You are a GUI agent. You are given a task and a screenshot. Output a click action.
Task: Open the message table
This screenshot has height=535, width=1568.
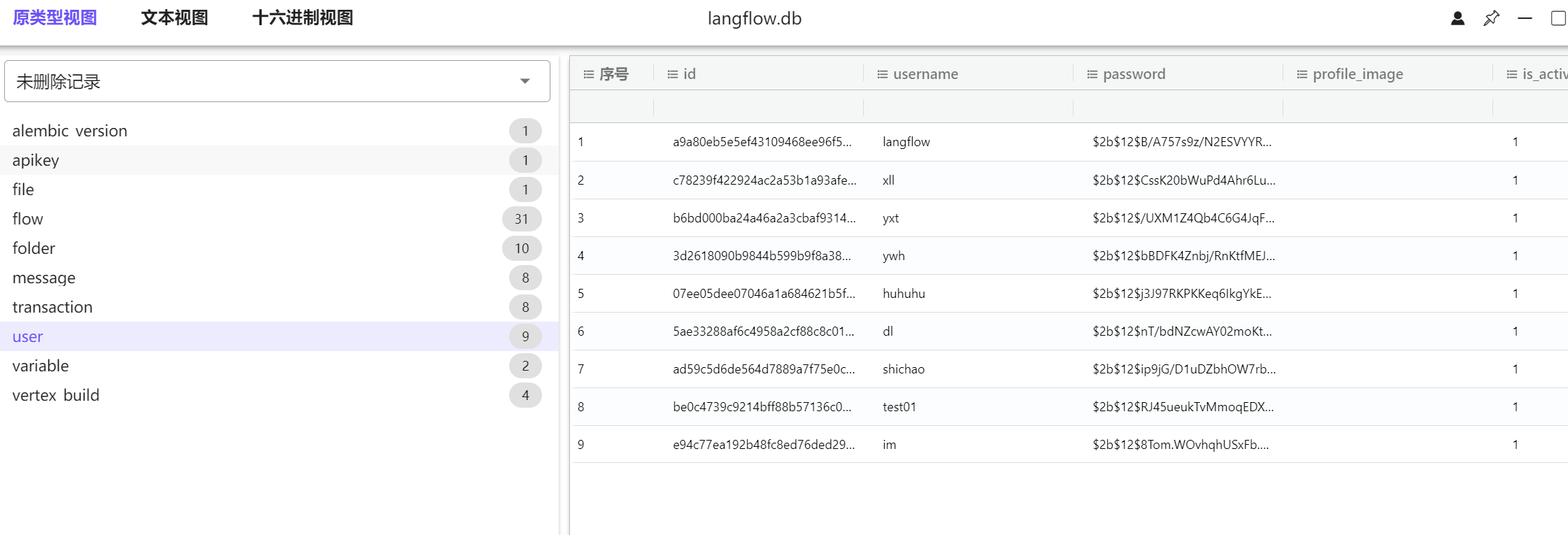click(44, 278)
